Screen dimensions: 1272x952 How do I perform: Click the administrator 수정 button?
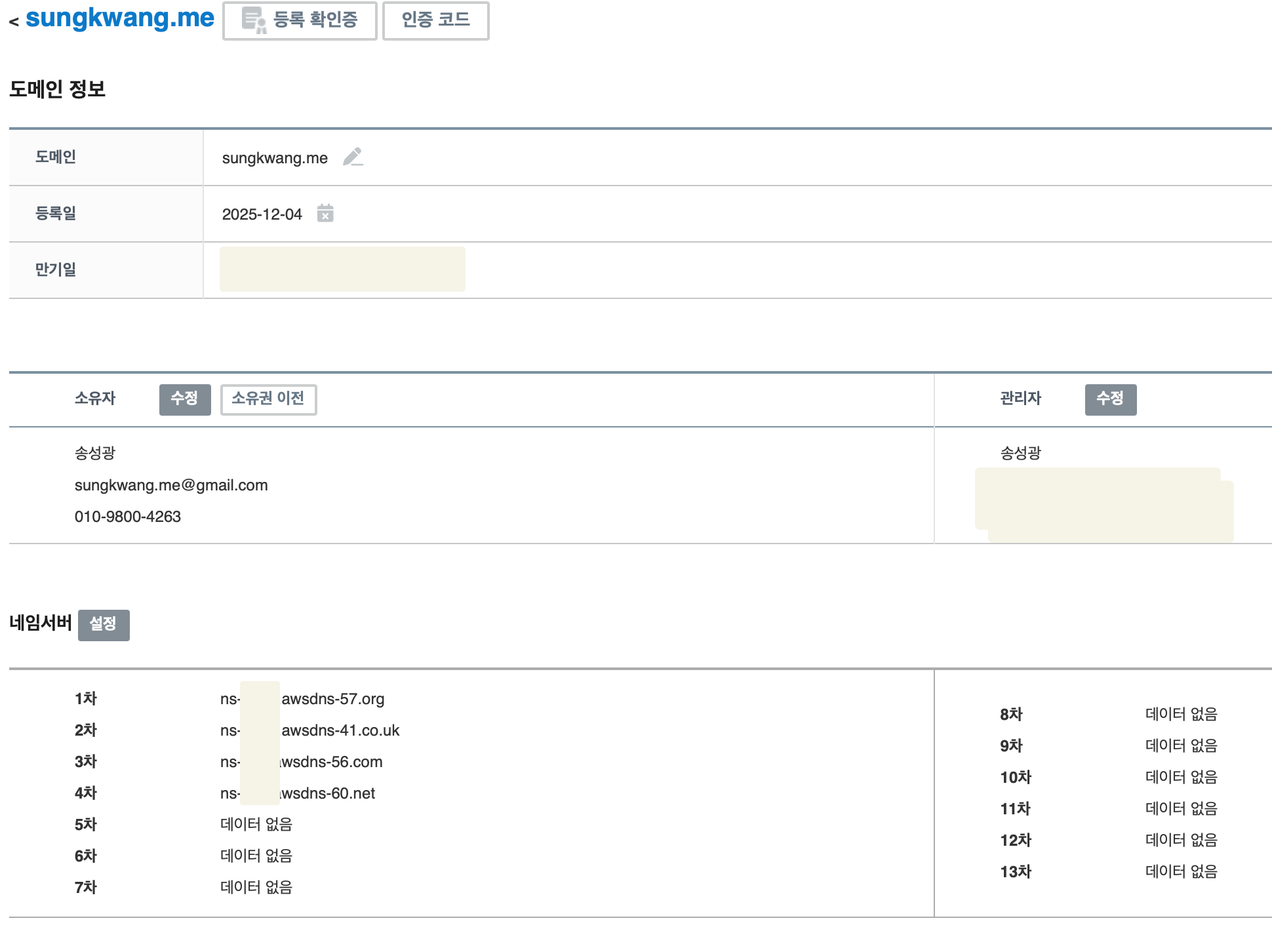[1110, 399]
